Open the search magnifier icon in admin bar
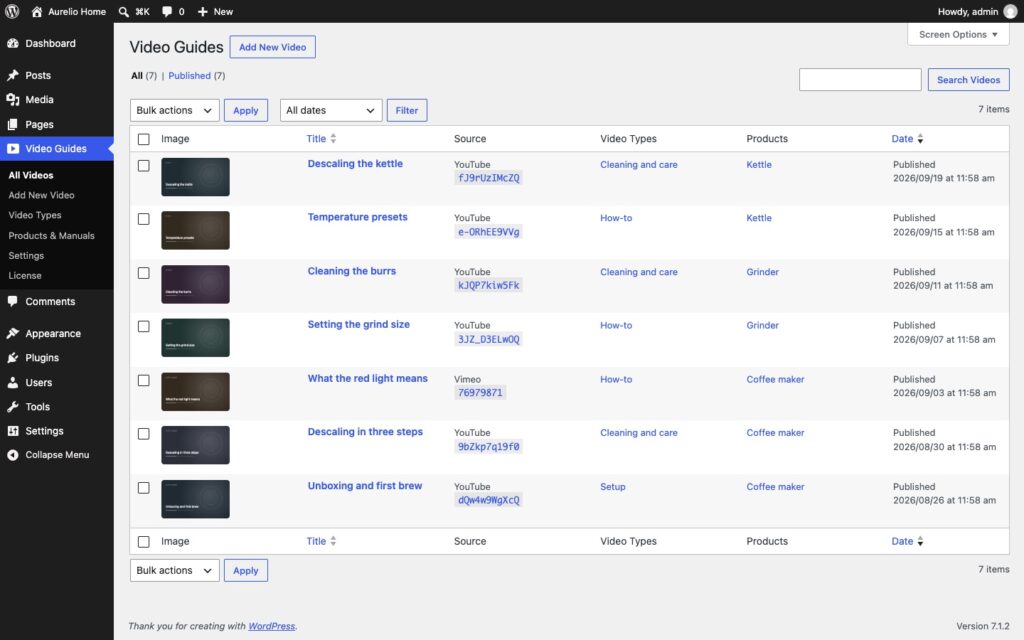The height and width of the screenshot is (640, 1024). click(x=123, y=11)
